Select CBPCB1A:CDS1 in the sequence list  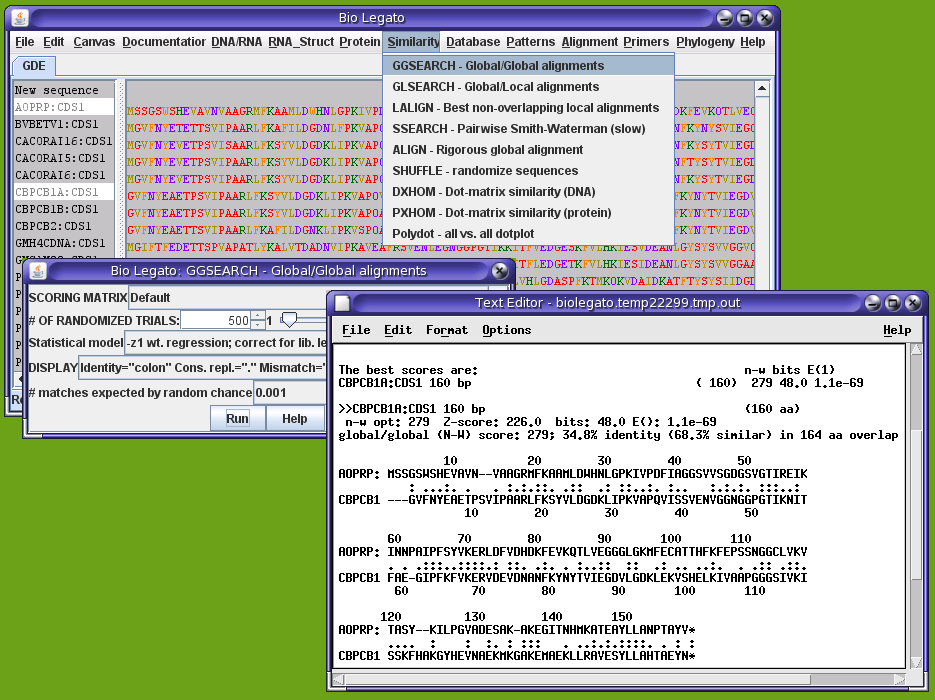[x=64, y=192]
